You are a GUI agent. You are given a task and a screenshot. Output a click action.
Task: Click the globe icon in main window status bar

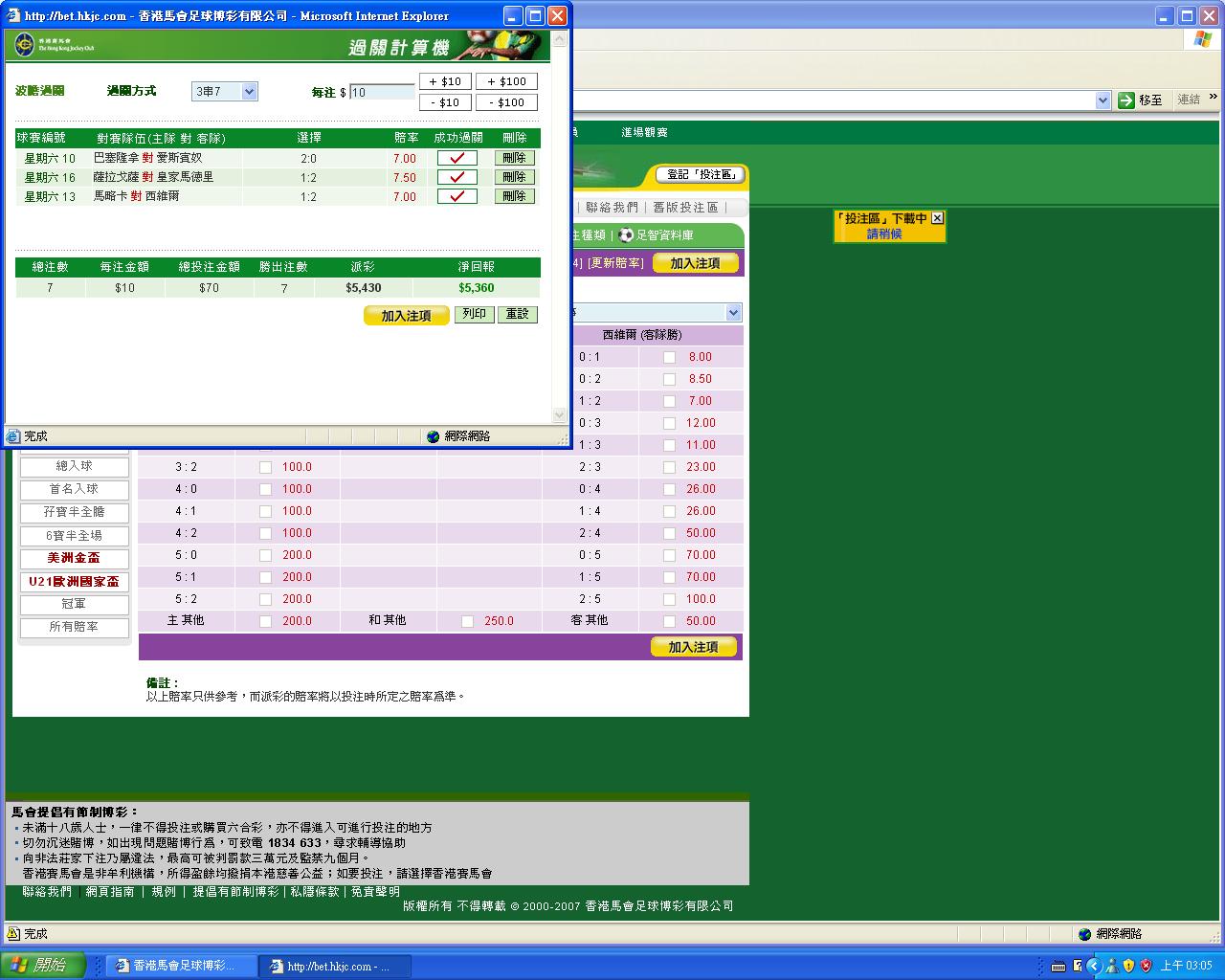[x=1084, y=934]
